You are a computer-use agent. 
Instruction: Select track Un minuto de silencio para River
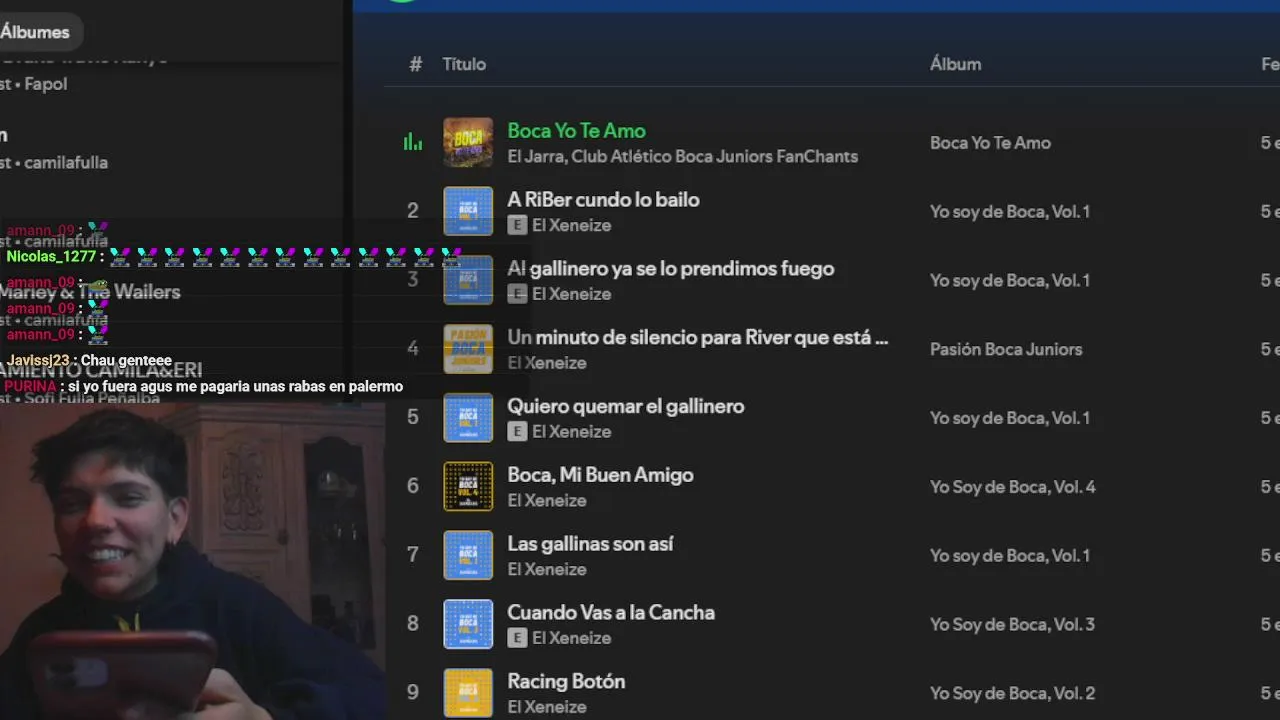697,338
